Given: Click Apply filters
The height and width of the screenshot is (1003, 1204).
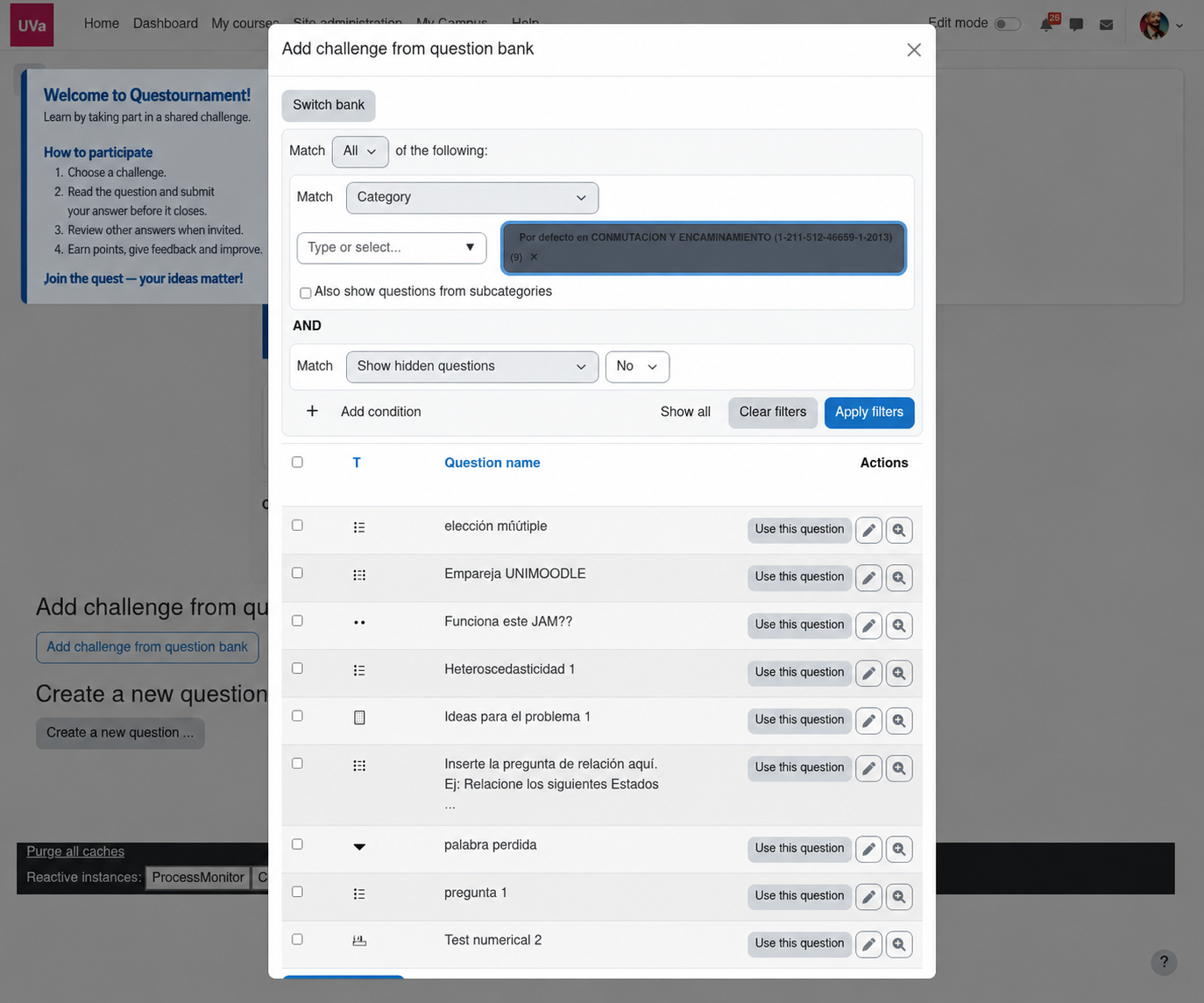Looking at the screenshot, I should [x=869, y=413].
